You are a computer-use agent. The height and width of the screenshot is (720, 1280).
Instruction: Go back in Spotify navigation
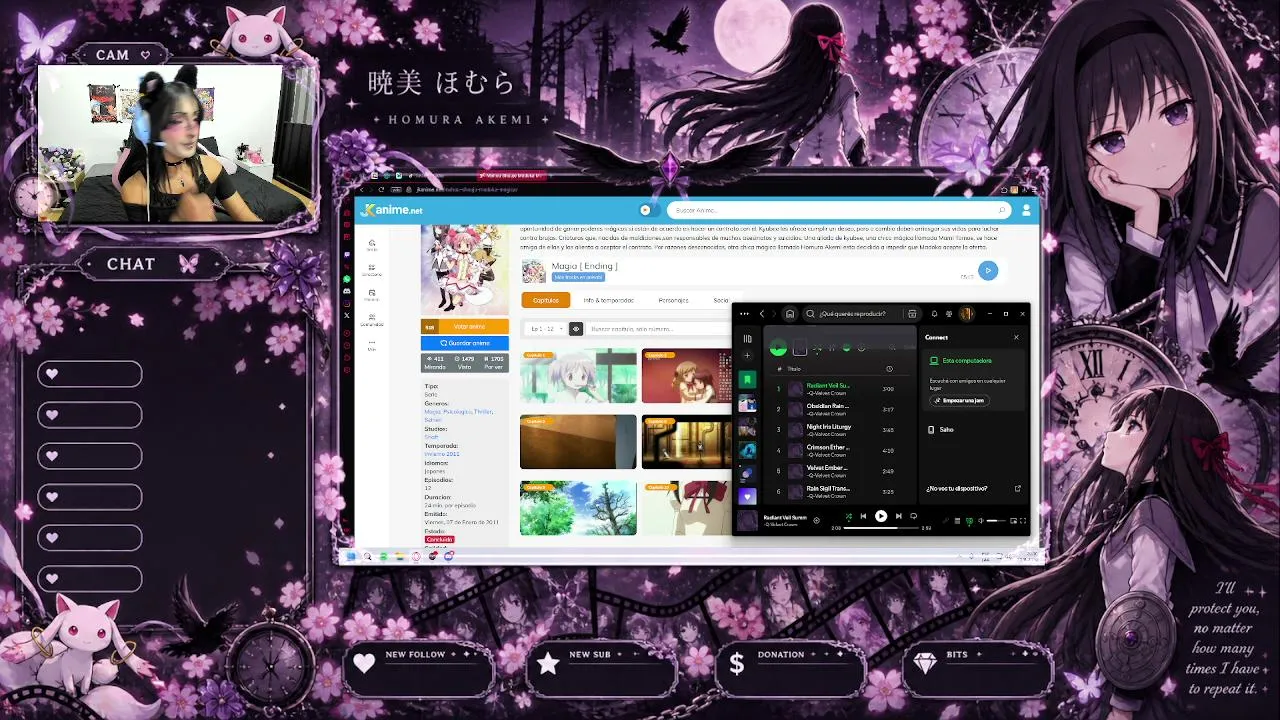point(762,314)
